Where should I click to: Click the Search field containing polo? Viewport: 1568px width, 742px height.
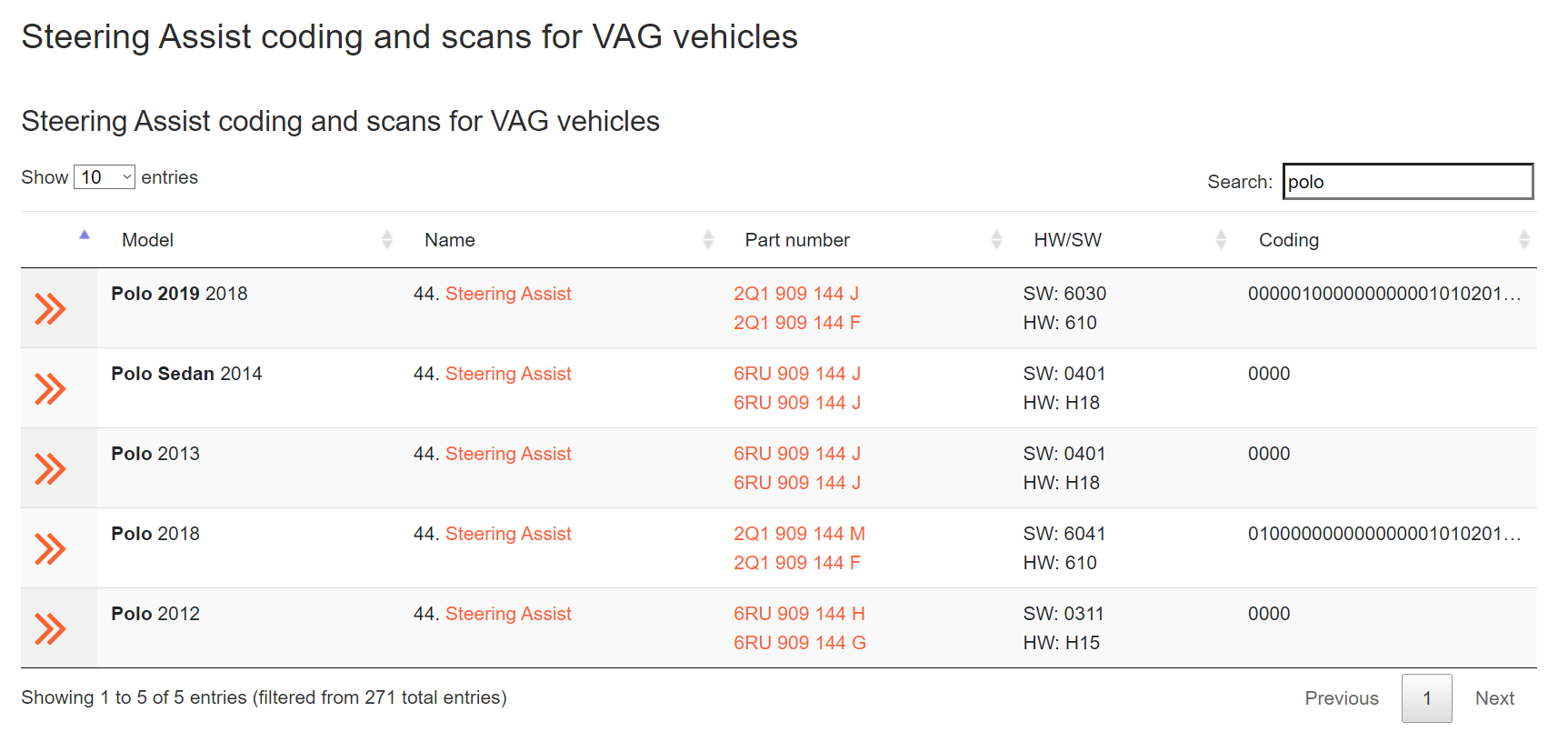click(1407, 182)
